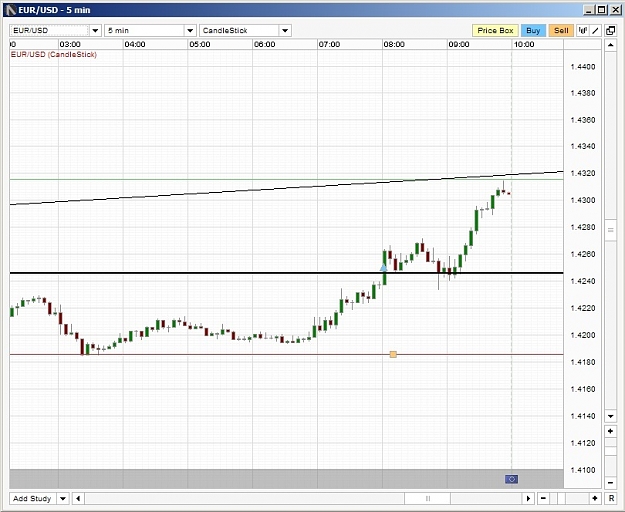Click the 1.4300 price label
This screenshot has width=625, height=512.
(583, 200)
